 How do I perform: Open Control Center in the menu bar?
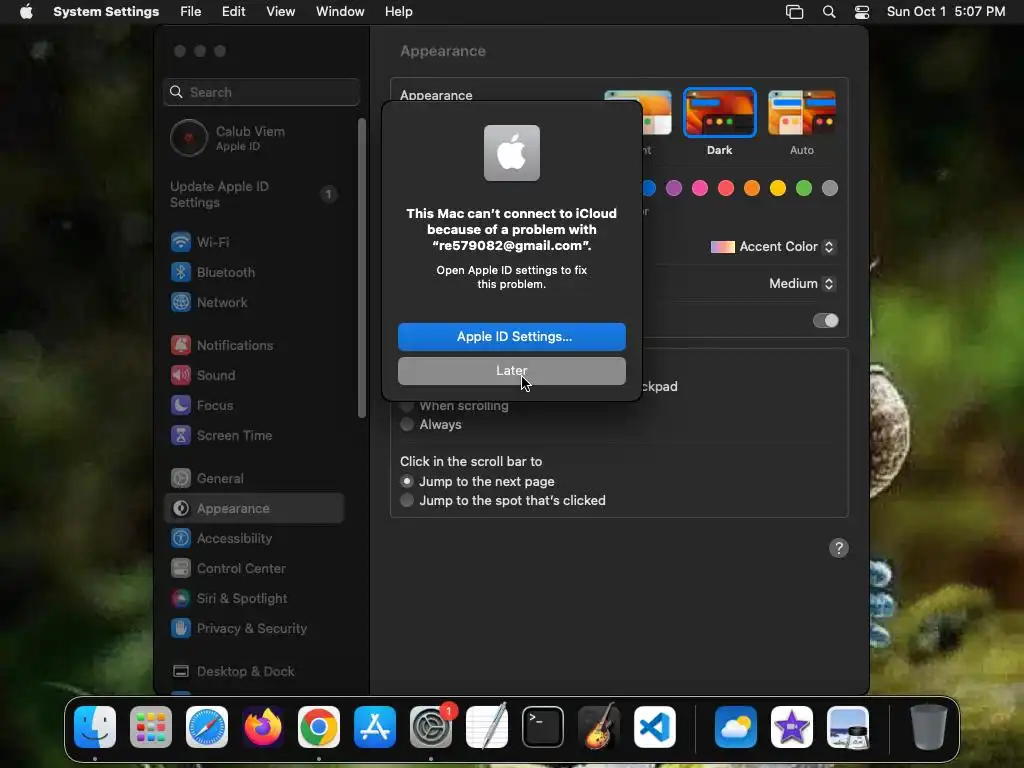tap(862, 12)
